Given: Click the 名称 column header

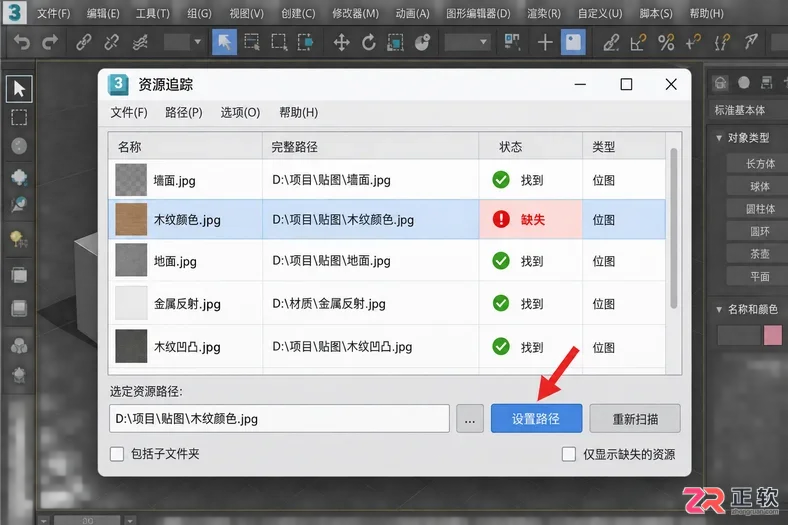Looking at the screenshot, I should (x=185, y=147).
